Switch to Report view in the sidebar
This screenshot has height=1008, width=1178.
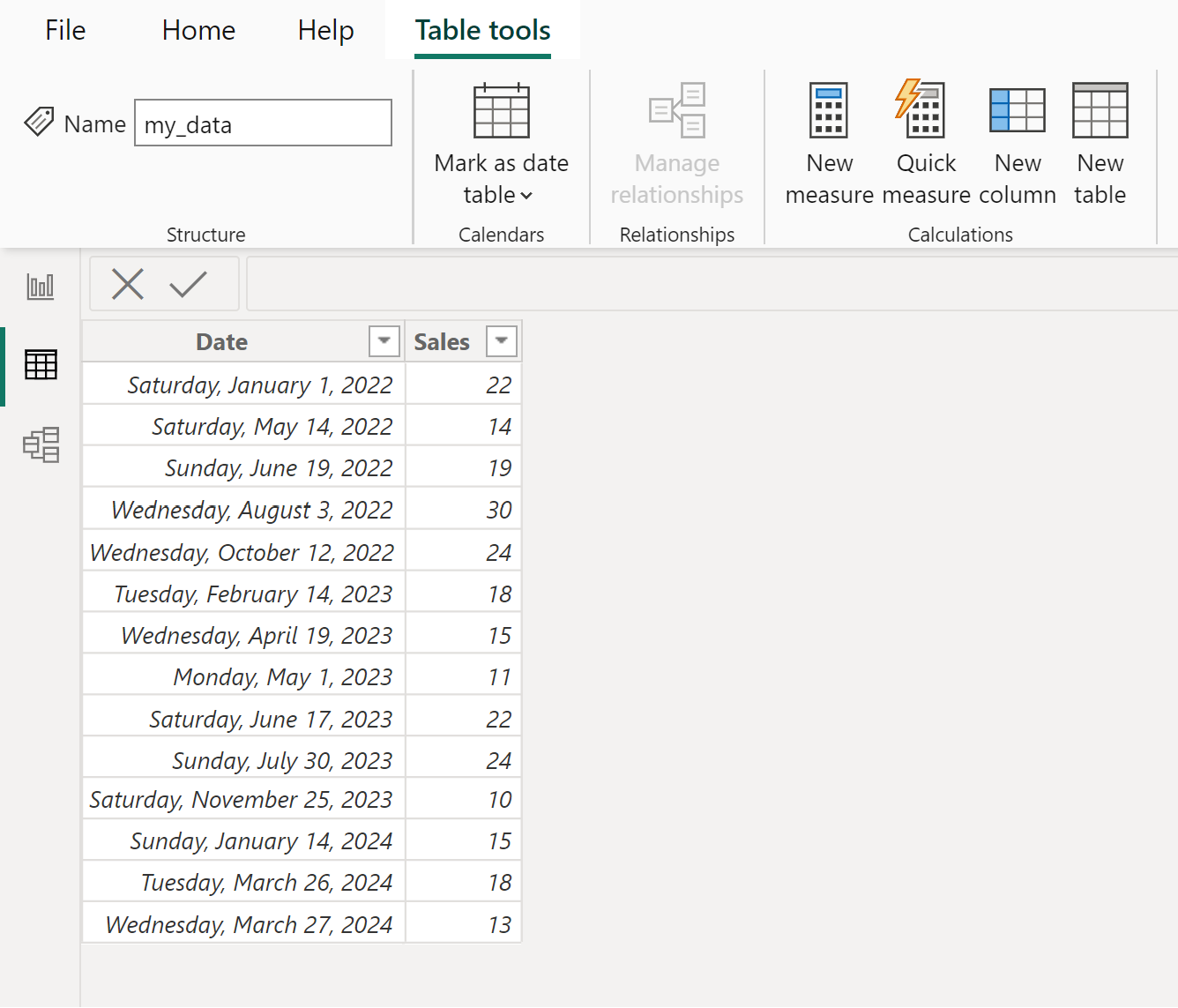coord(41,285)
